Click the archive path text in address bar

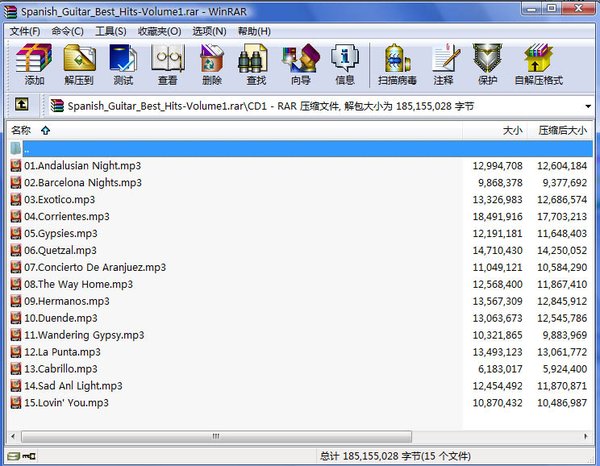click(271, 106)
